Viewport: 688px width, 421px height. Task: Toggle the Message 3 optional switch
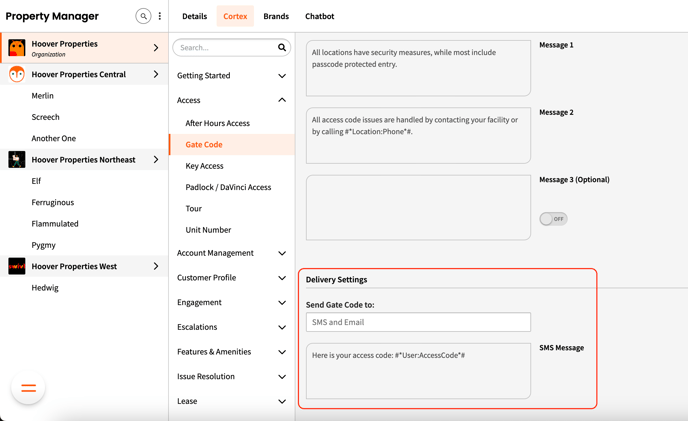553,218
